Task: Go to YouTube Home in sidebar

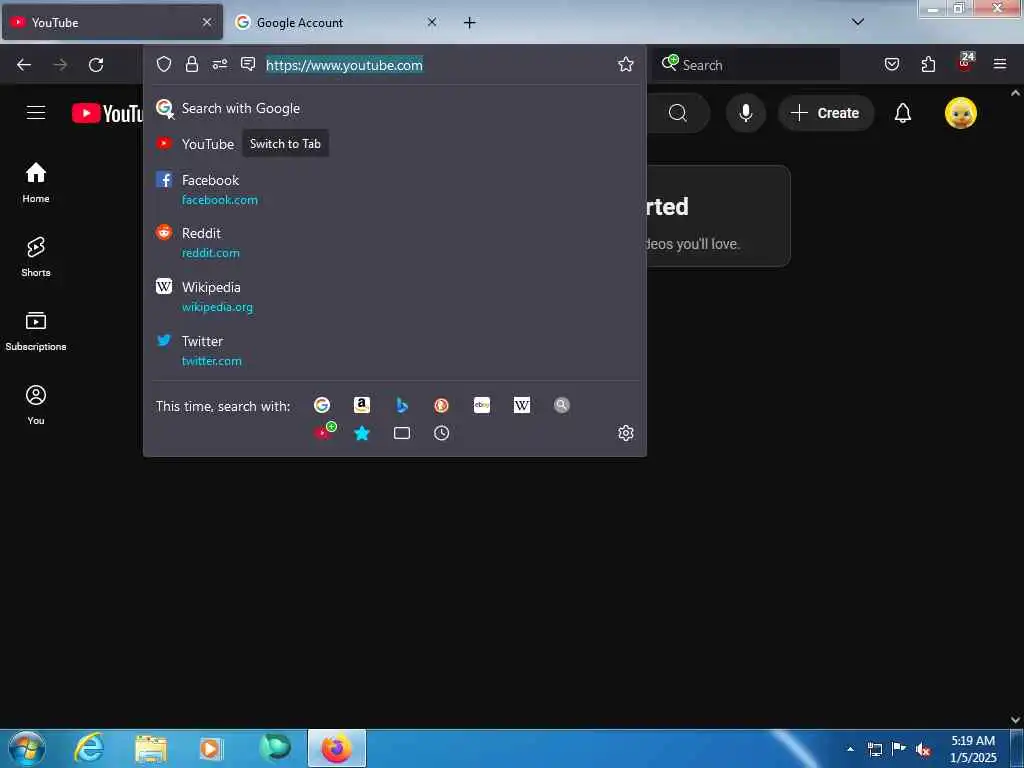Action: (x=36, y=182)
